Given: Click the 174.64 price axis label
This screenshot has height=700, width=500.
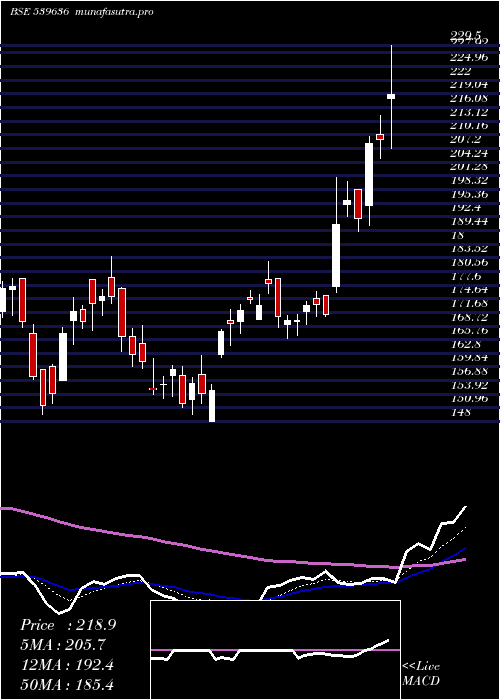Looking at the screenshot, I should pyautogui.click(x=470, y=290).
